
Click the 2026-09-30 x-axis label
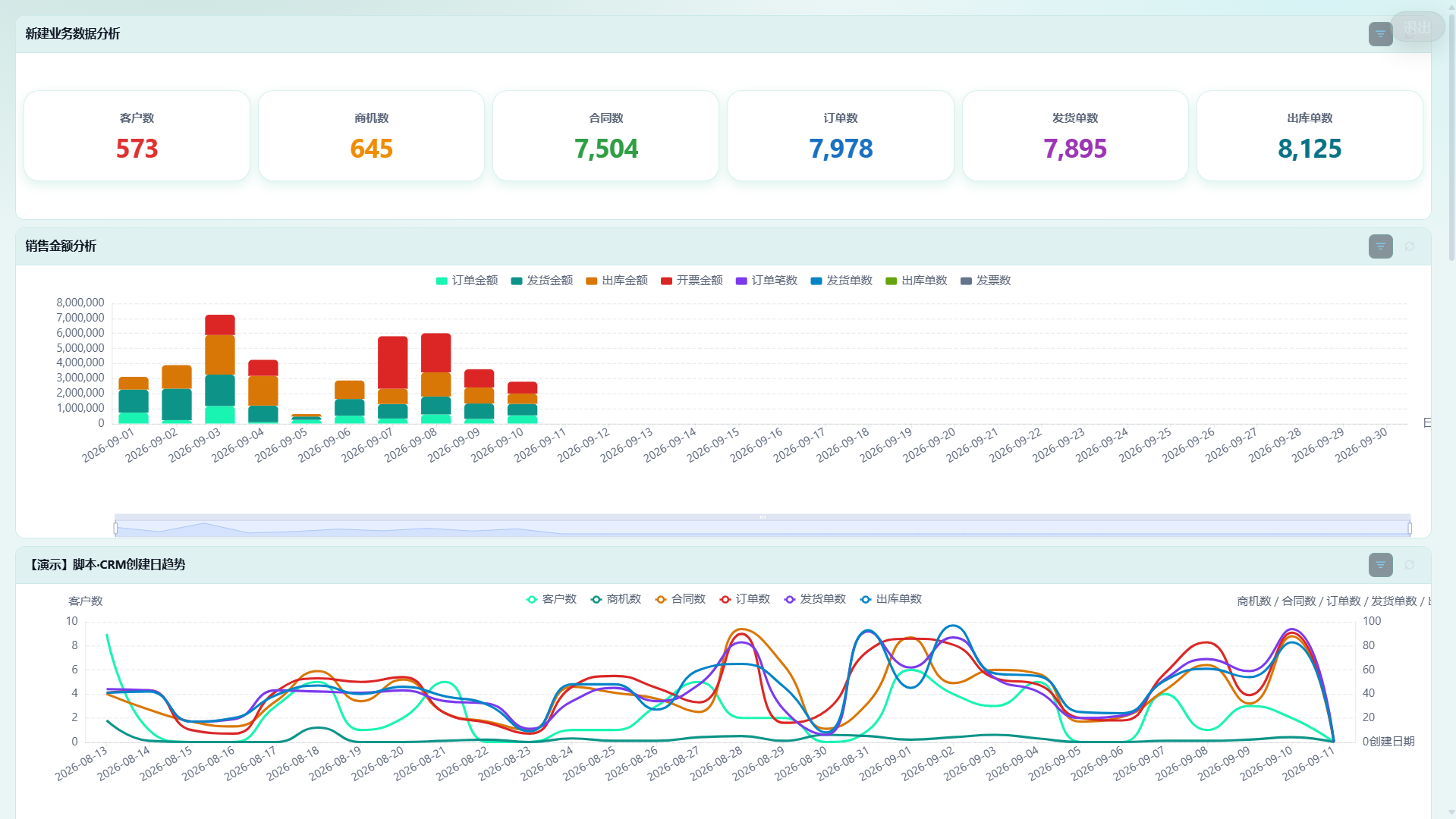1361,445
